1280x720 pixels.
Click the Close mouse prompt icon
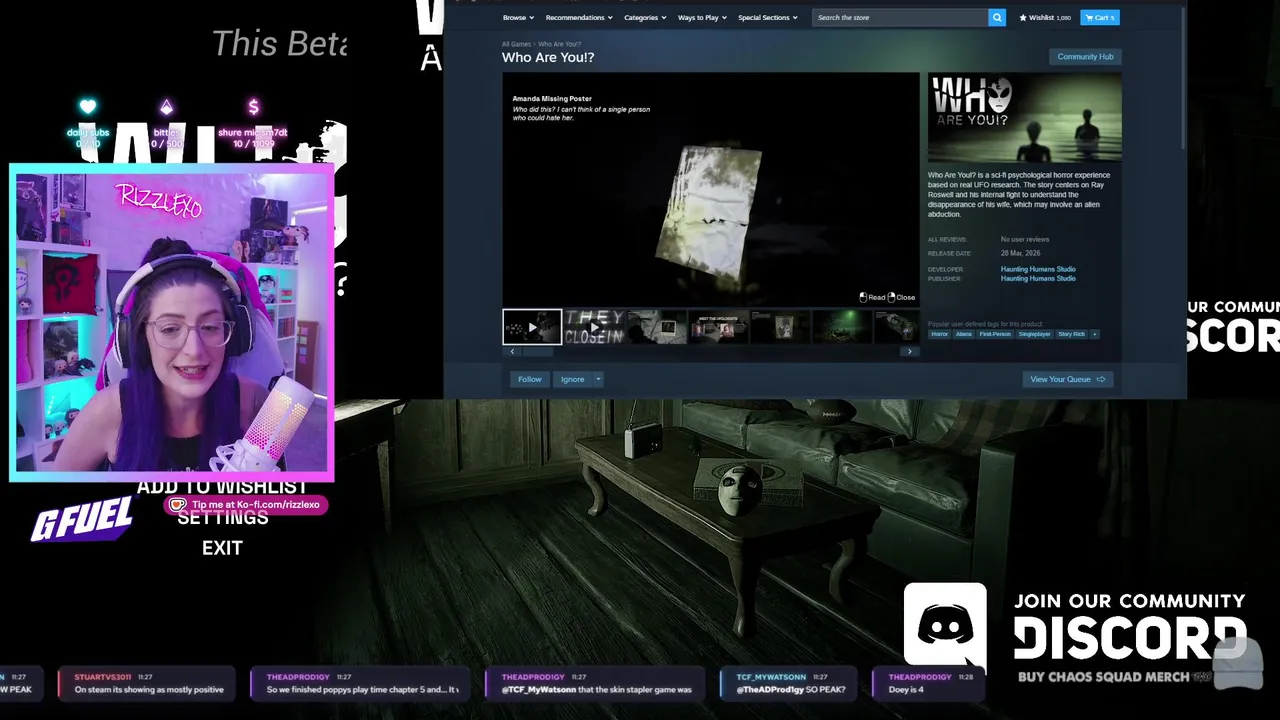tap(892, 297)
